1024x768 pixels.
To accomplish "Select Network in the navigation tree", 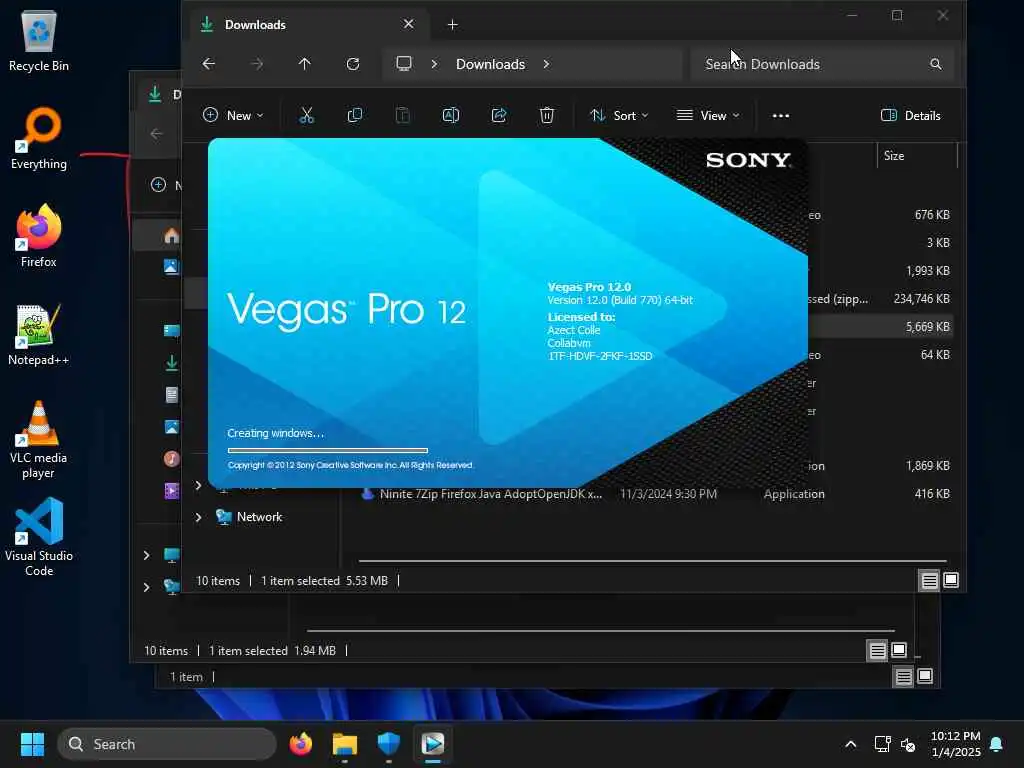I will (x=259, y=517).
